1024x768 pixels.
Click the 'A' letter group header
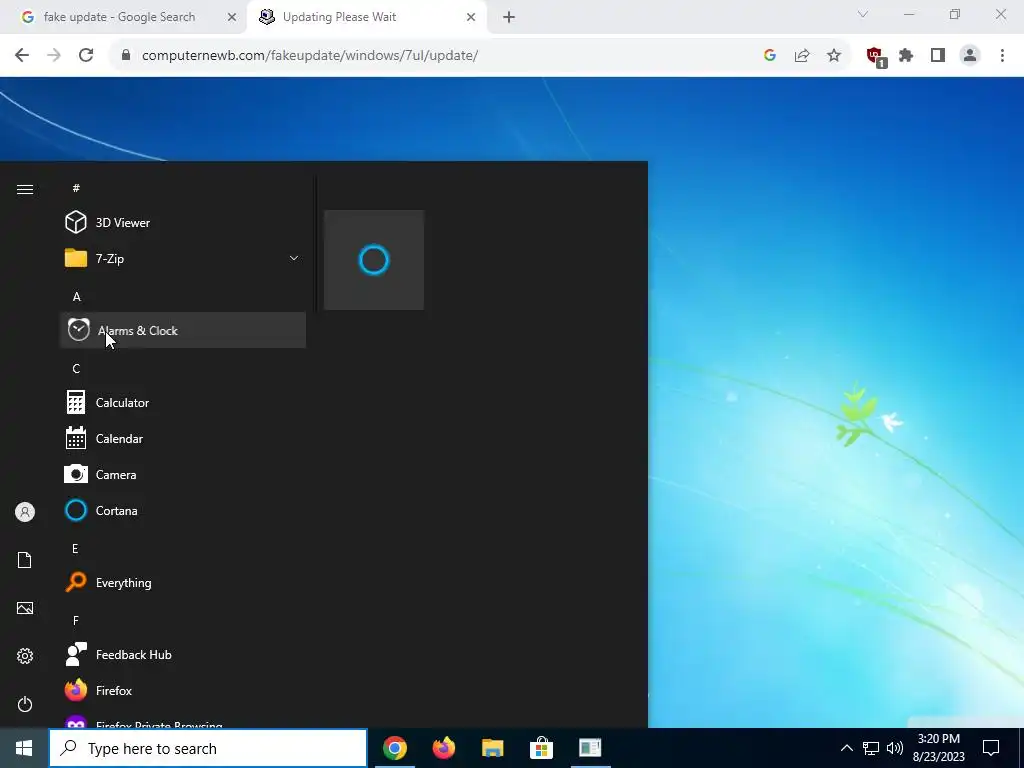coord(76,296)
